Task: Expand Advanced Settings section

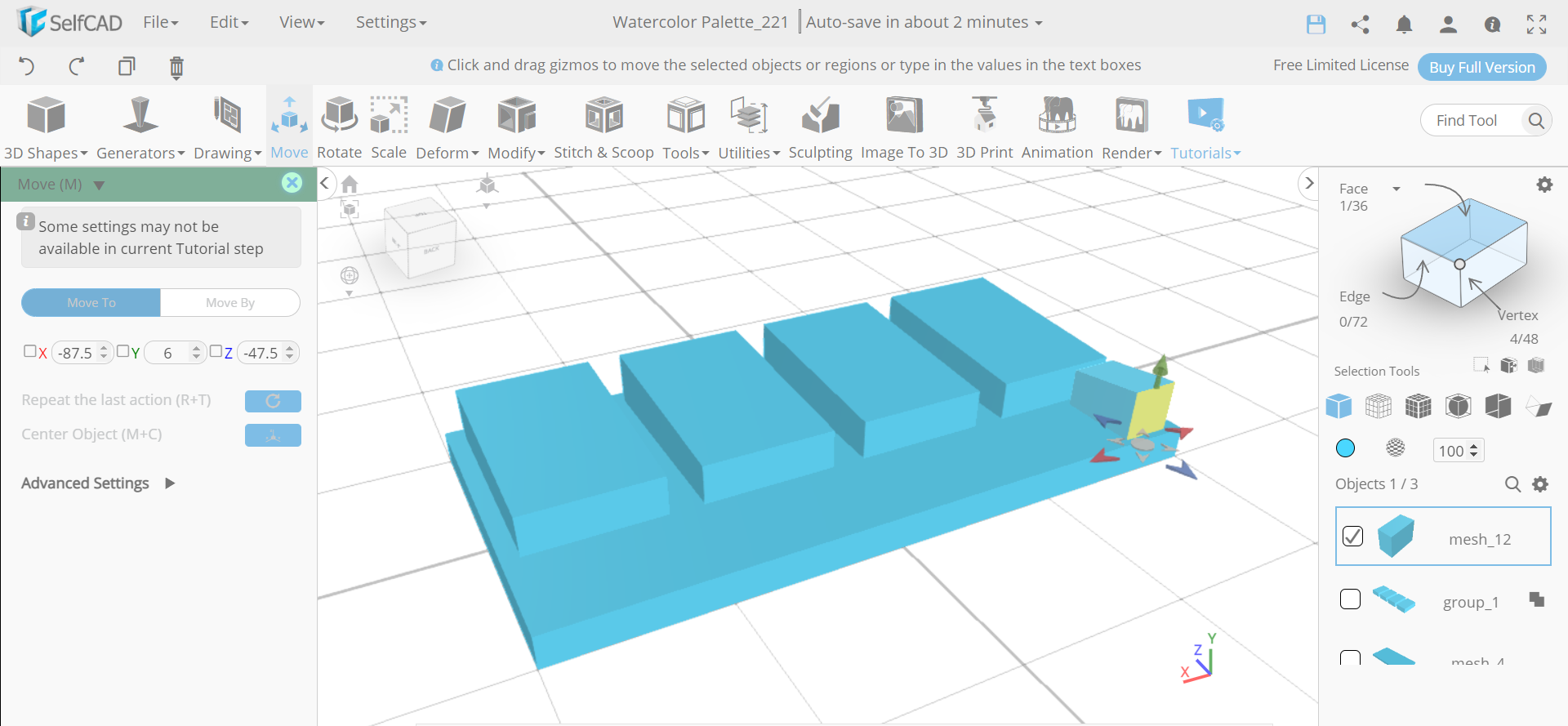Action: point(98,483)
